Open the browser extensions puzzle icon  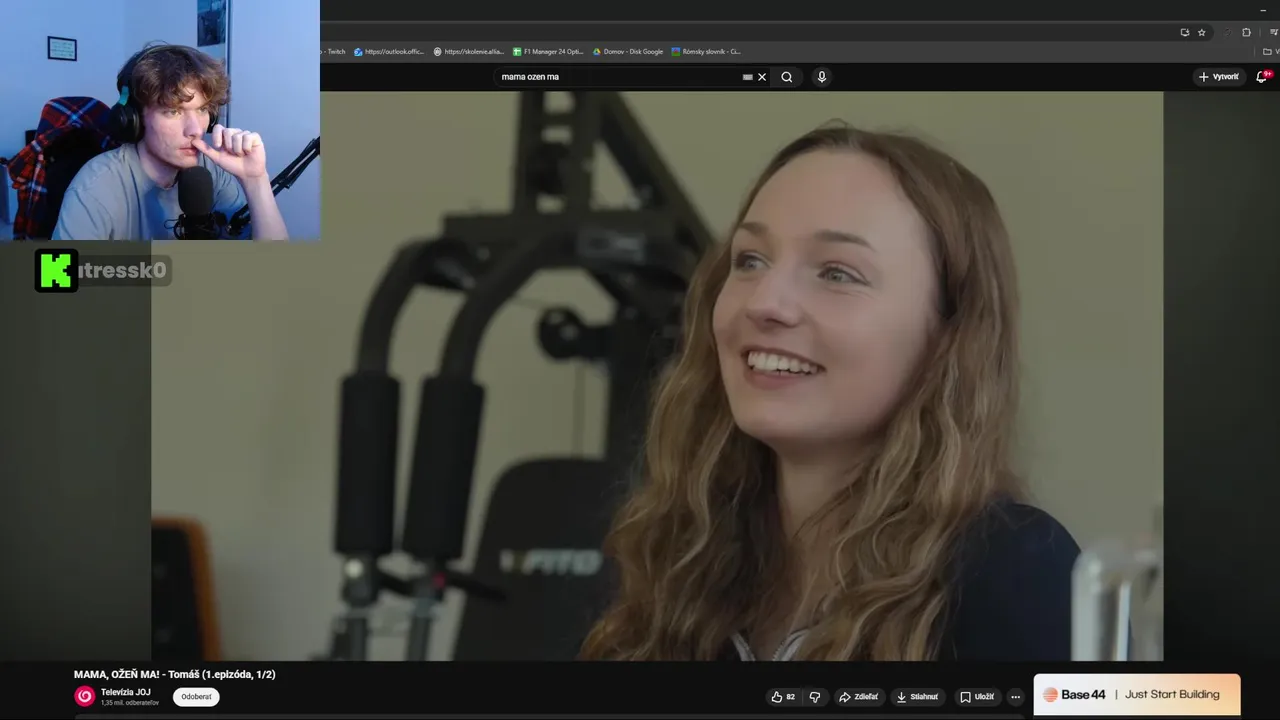point(1246,32)
